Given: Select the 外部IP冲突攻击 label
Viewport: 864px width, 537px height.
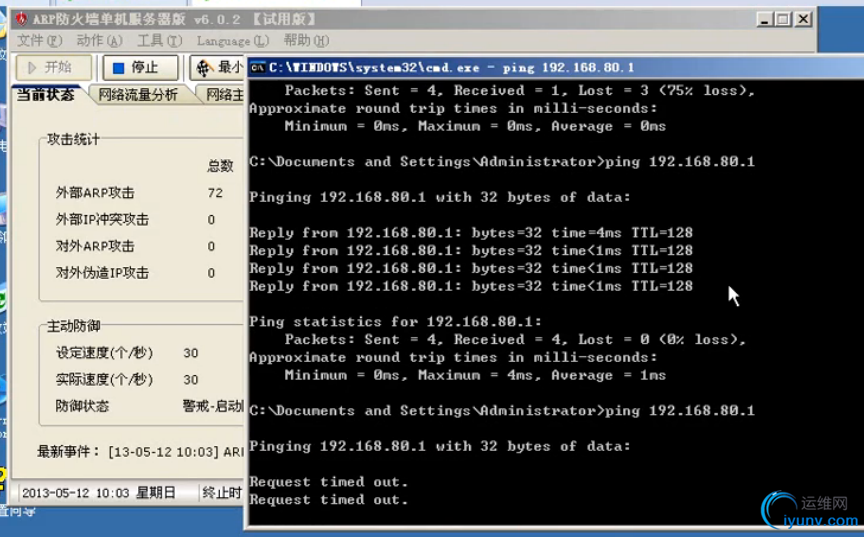Looking at the screenshot, I should pyautogui.click(x=102, y=219).
